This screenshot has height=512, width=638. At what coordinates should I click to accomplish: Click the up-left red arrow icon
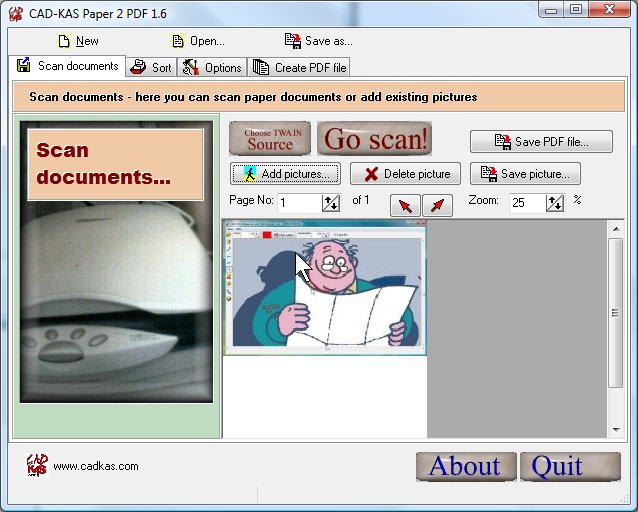click(x=405, y=205)
